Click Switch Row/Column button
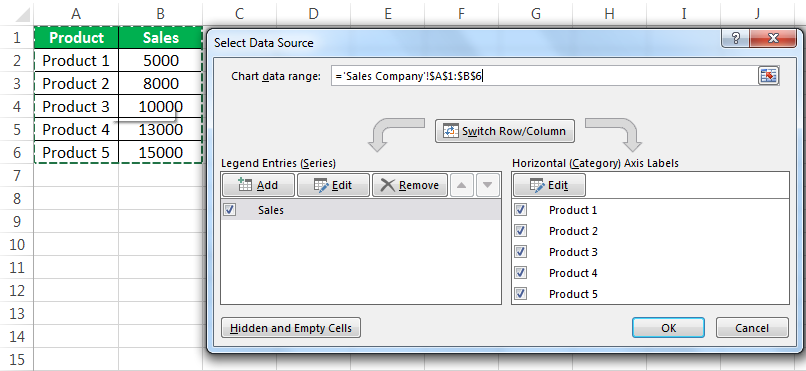 point(505,131)
